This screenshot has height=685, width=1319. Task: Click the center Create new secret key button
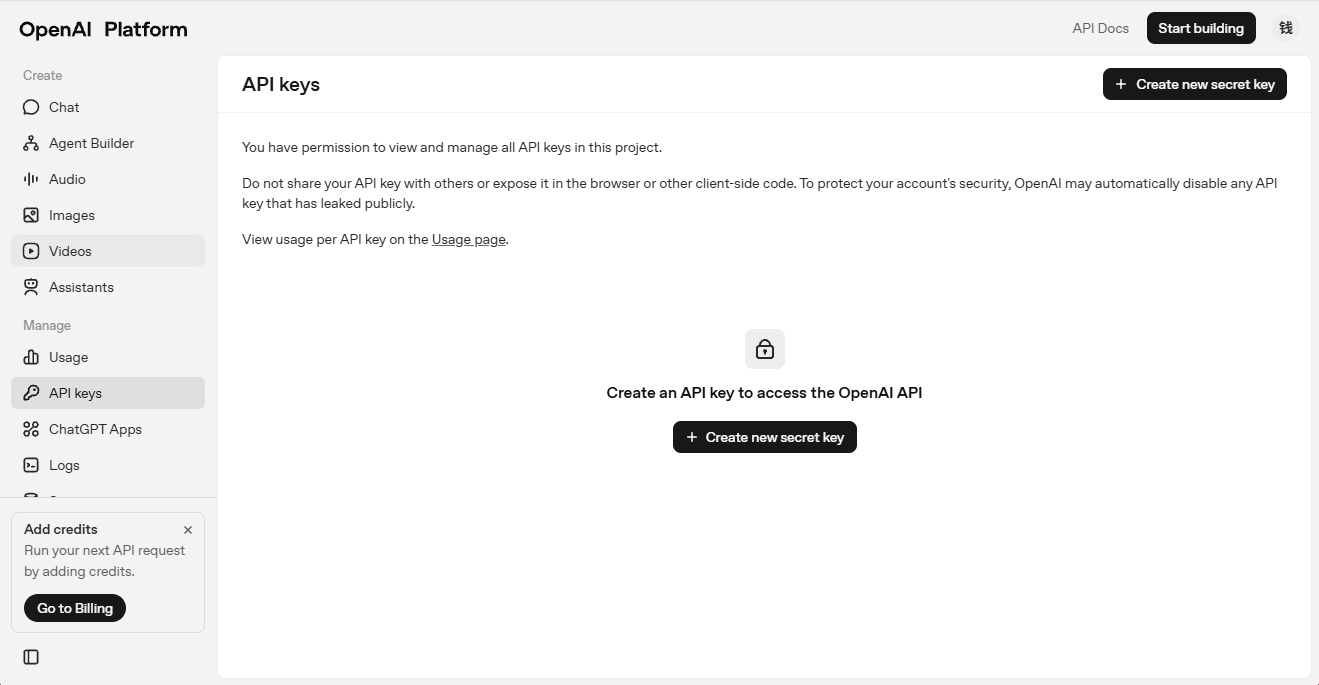pyautogui.click(x=764, y=437)
